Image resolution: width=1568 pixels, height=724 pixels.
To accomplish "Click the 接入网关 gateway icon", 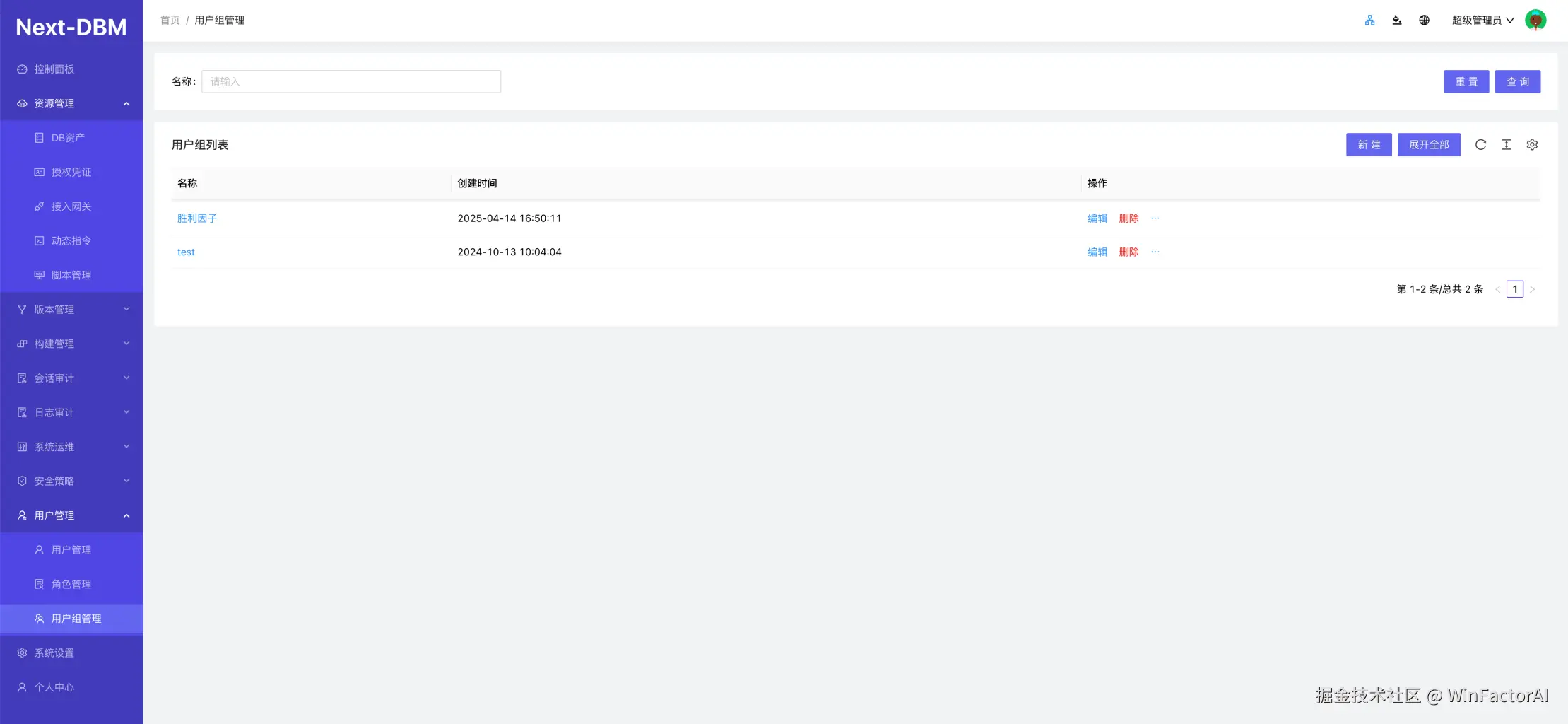I will tap(40, 206).
